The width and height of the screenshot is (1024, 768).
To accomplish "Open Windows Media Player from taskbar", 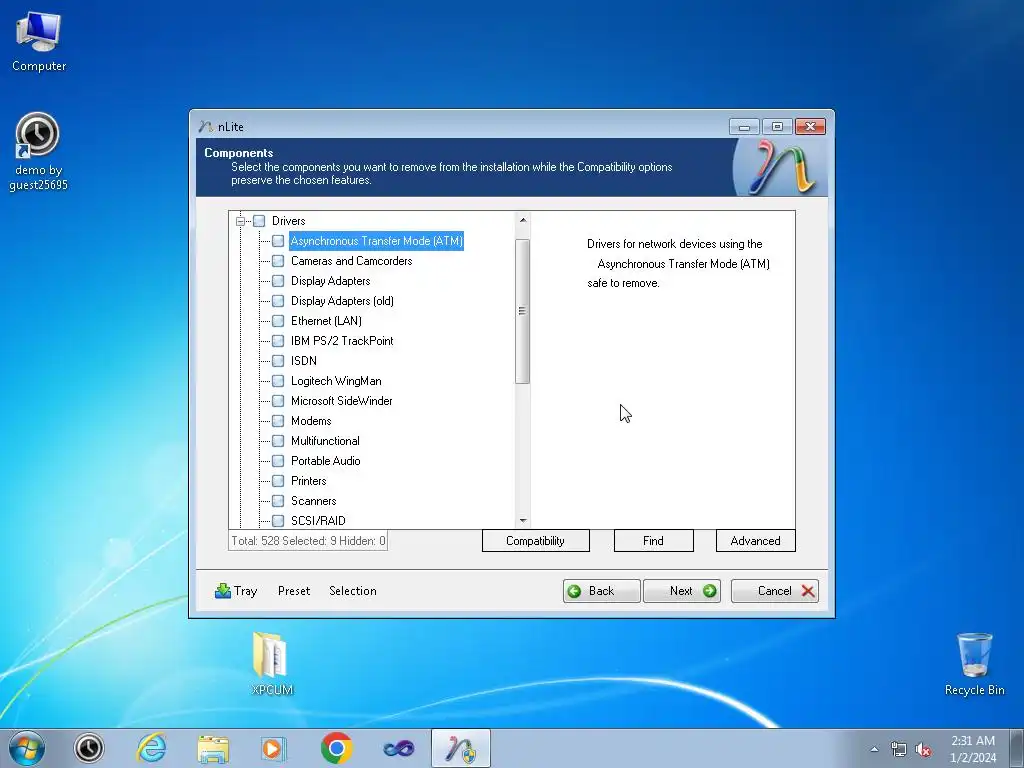I will 274,748.
